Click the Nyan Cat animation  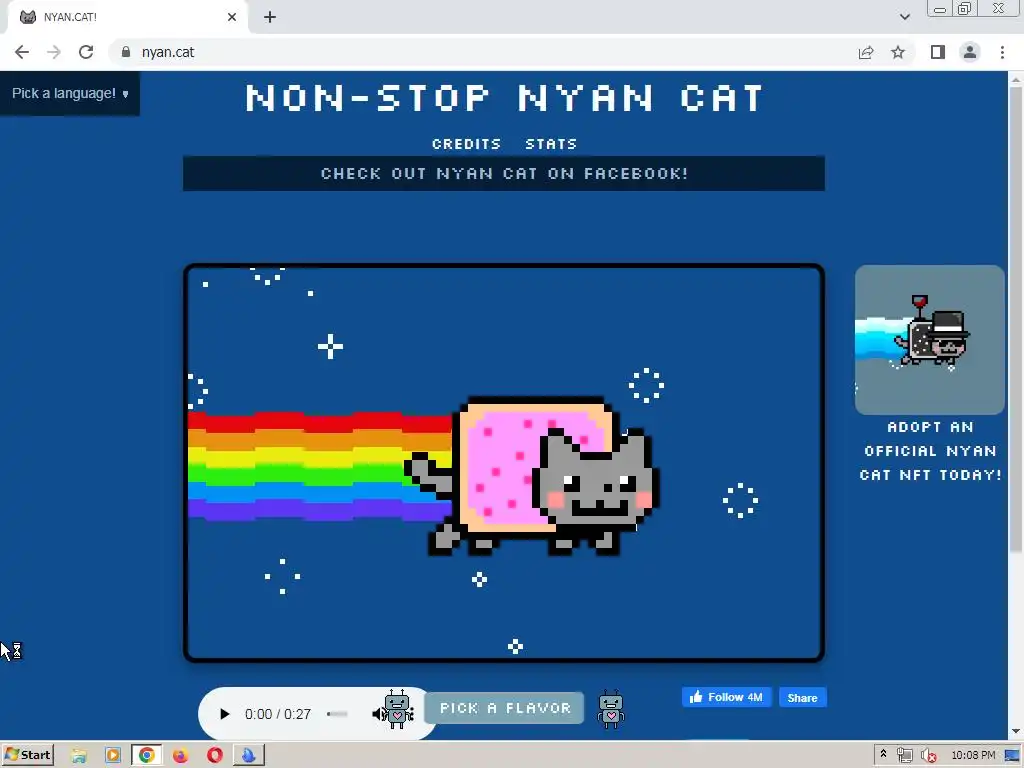tap(504, 462)
